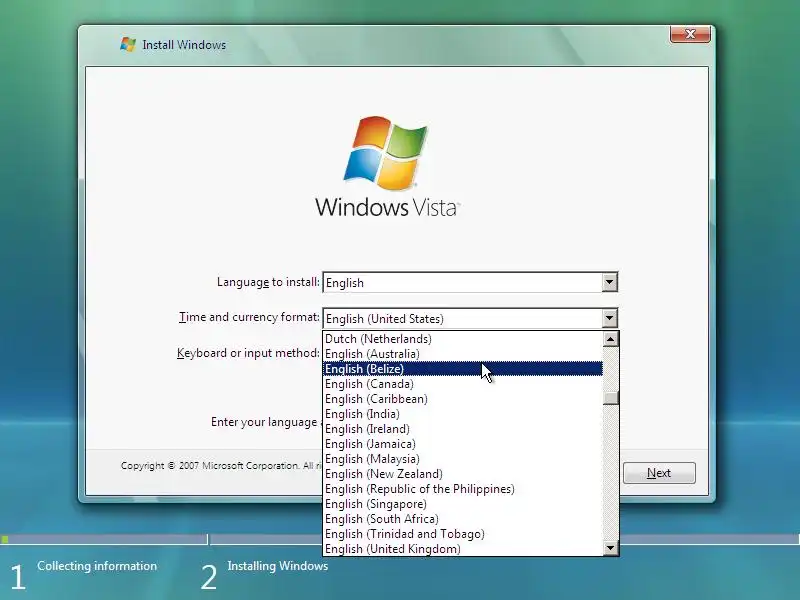Click the Next button

coord(659,473)
